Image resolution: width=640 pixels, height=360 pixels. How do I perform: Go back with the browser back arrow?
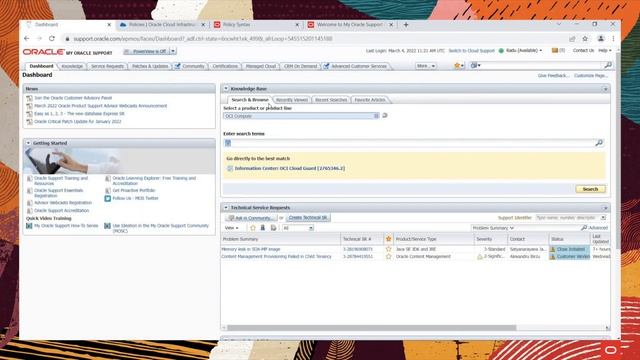point(27,38)
